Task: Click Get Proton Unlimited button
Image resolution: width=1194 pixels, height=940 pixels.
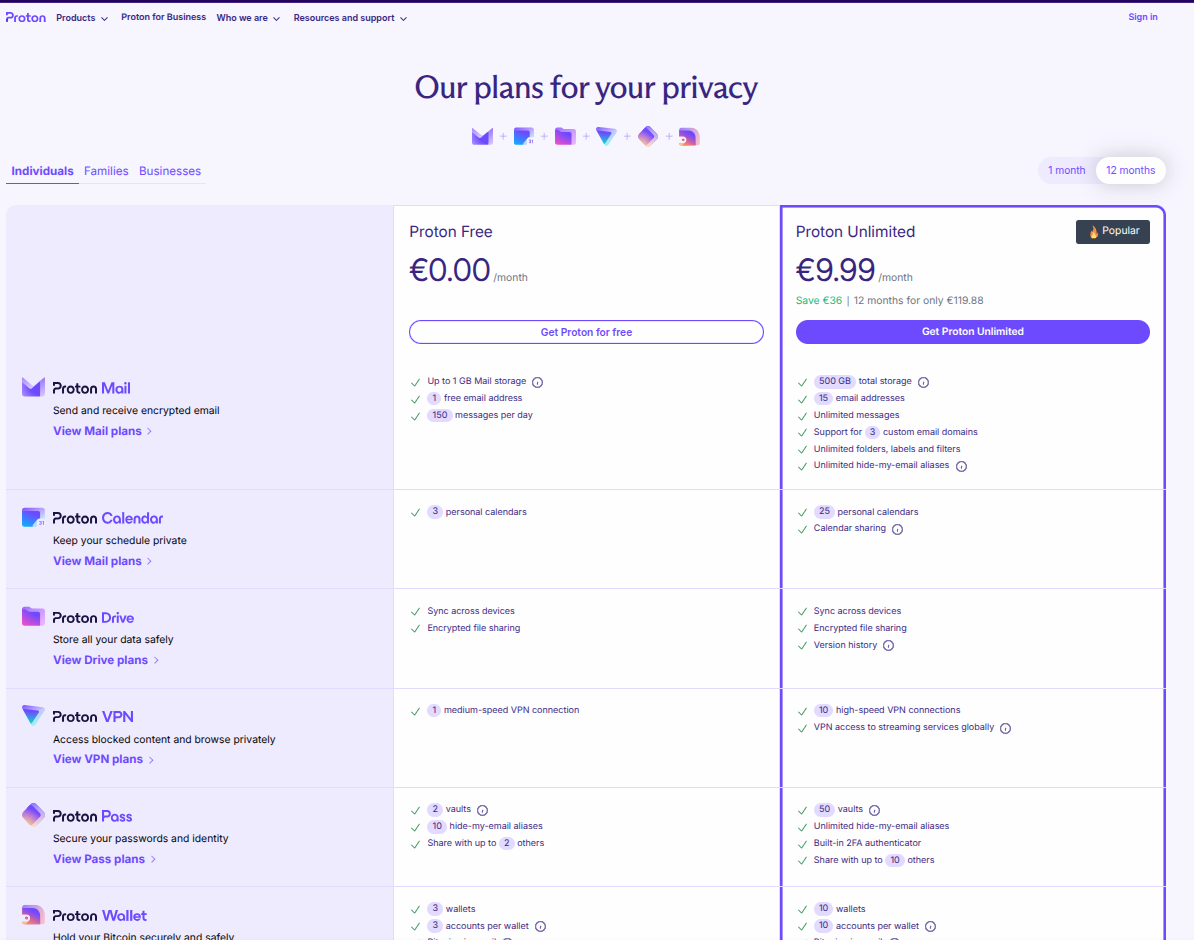Action: 972,332
